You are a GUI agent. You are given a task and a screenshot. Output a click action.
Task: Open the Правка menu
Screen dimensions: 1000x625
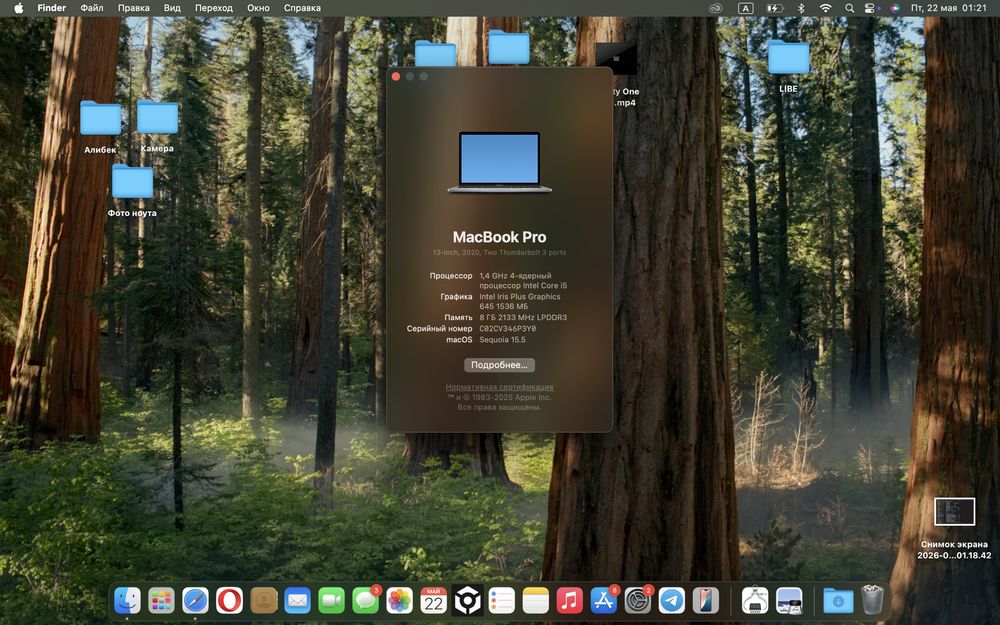tap(134, 8)
